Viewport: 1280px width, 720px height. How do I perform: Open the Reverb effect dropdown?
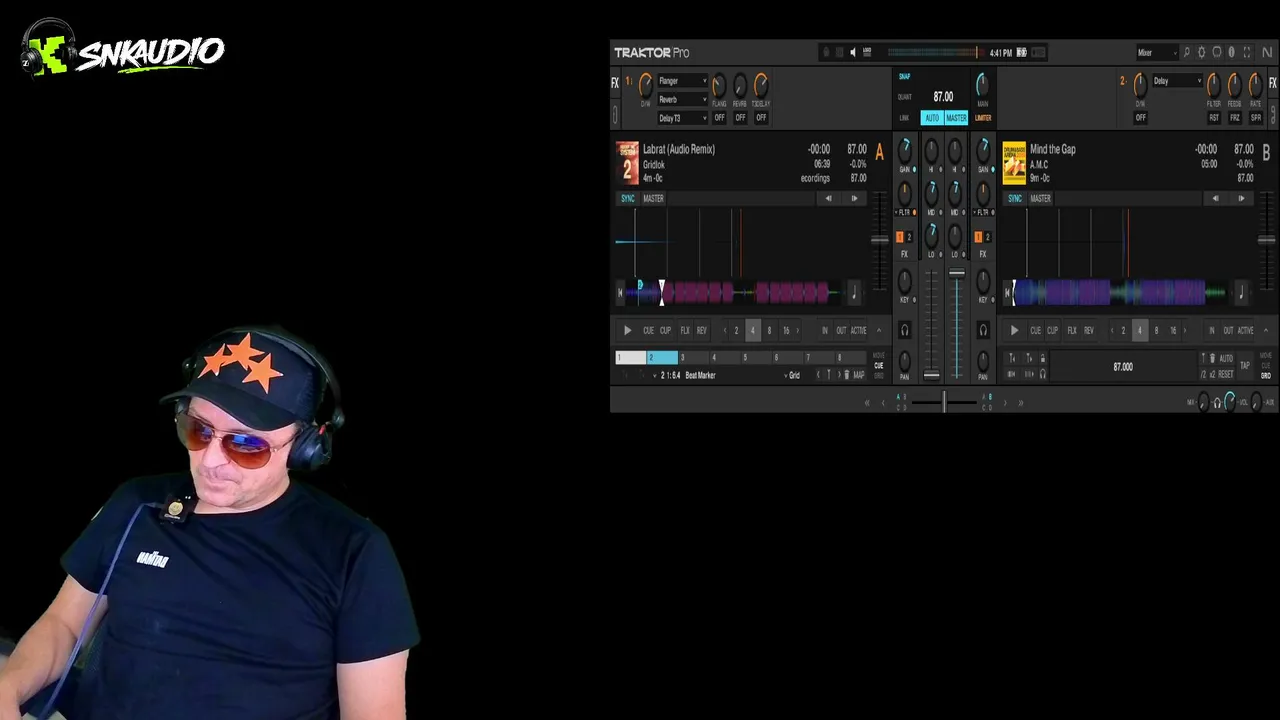point(683,100)
